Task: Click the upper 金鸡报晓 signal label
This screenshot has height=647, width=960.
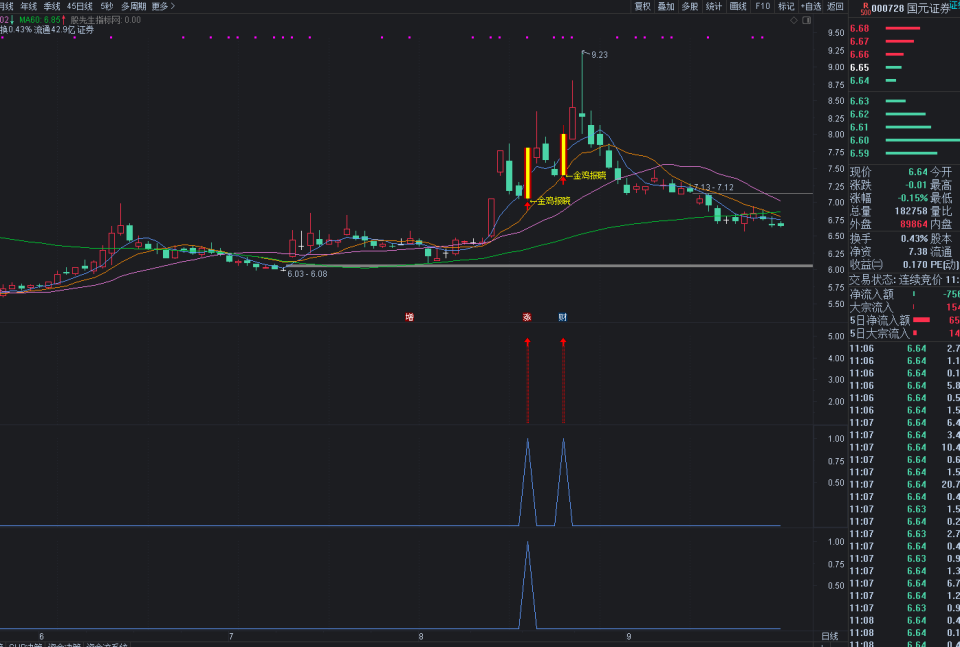Action: 589,176
